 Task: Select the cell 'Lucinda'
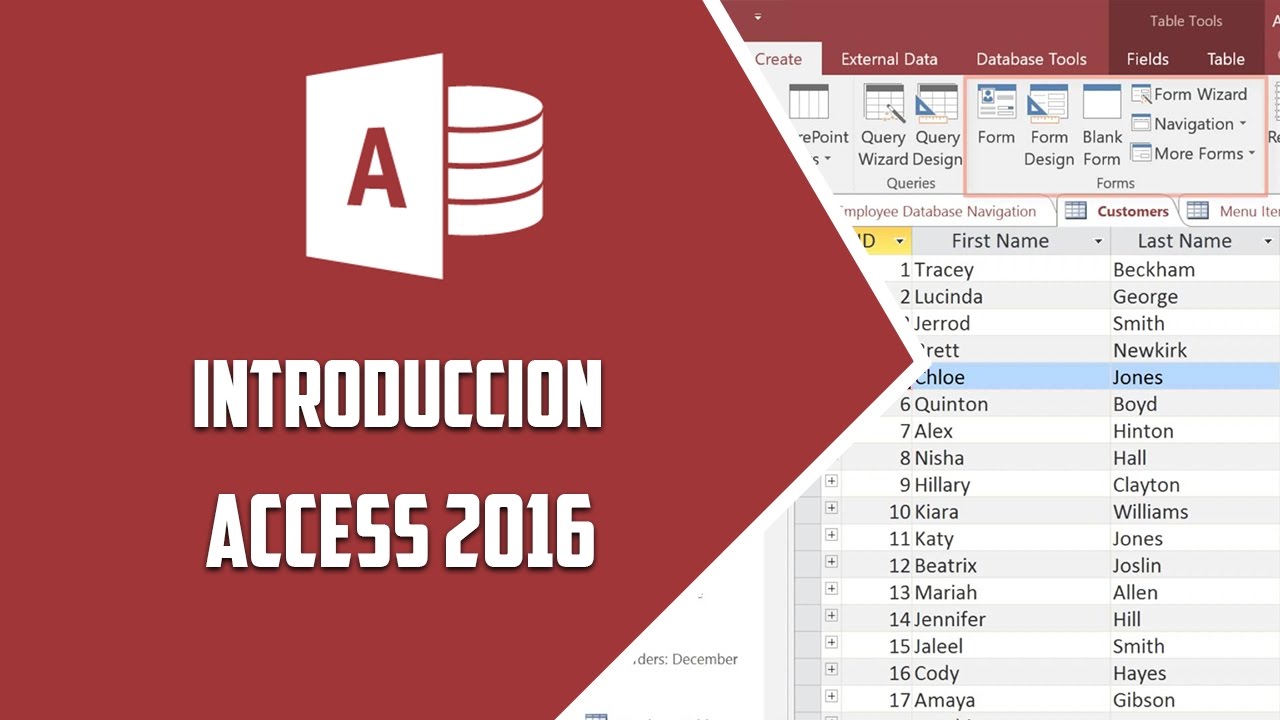pyautogui.click(x=1011, y=297)
